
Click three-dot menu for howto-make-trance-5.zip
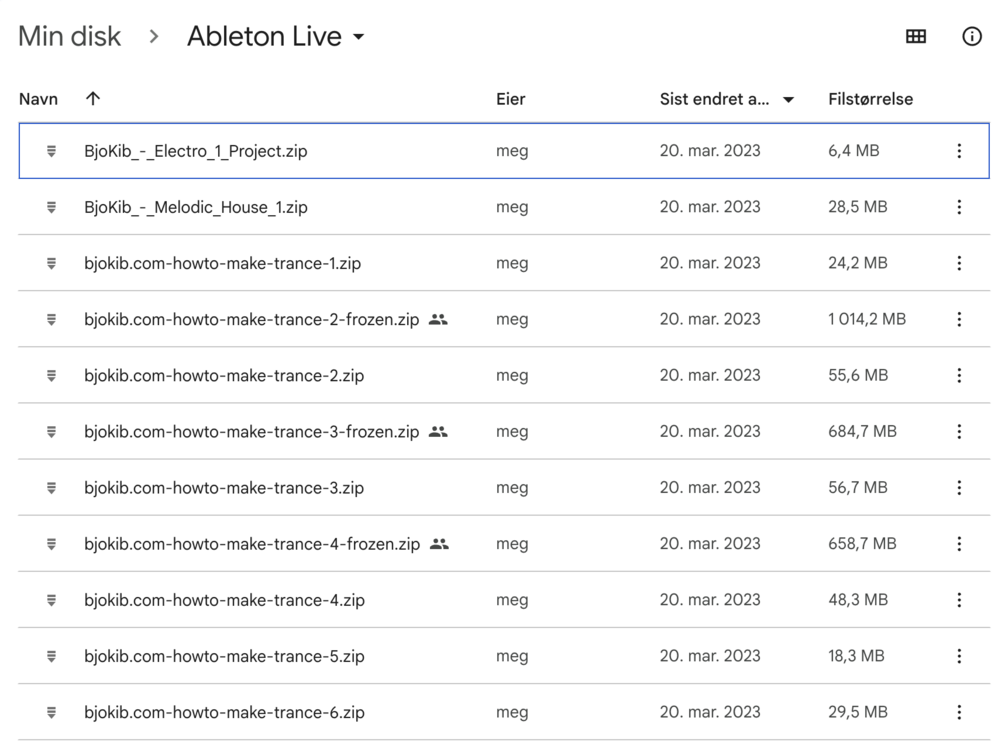959,657
